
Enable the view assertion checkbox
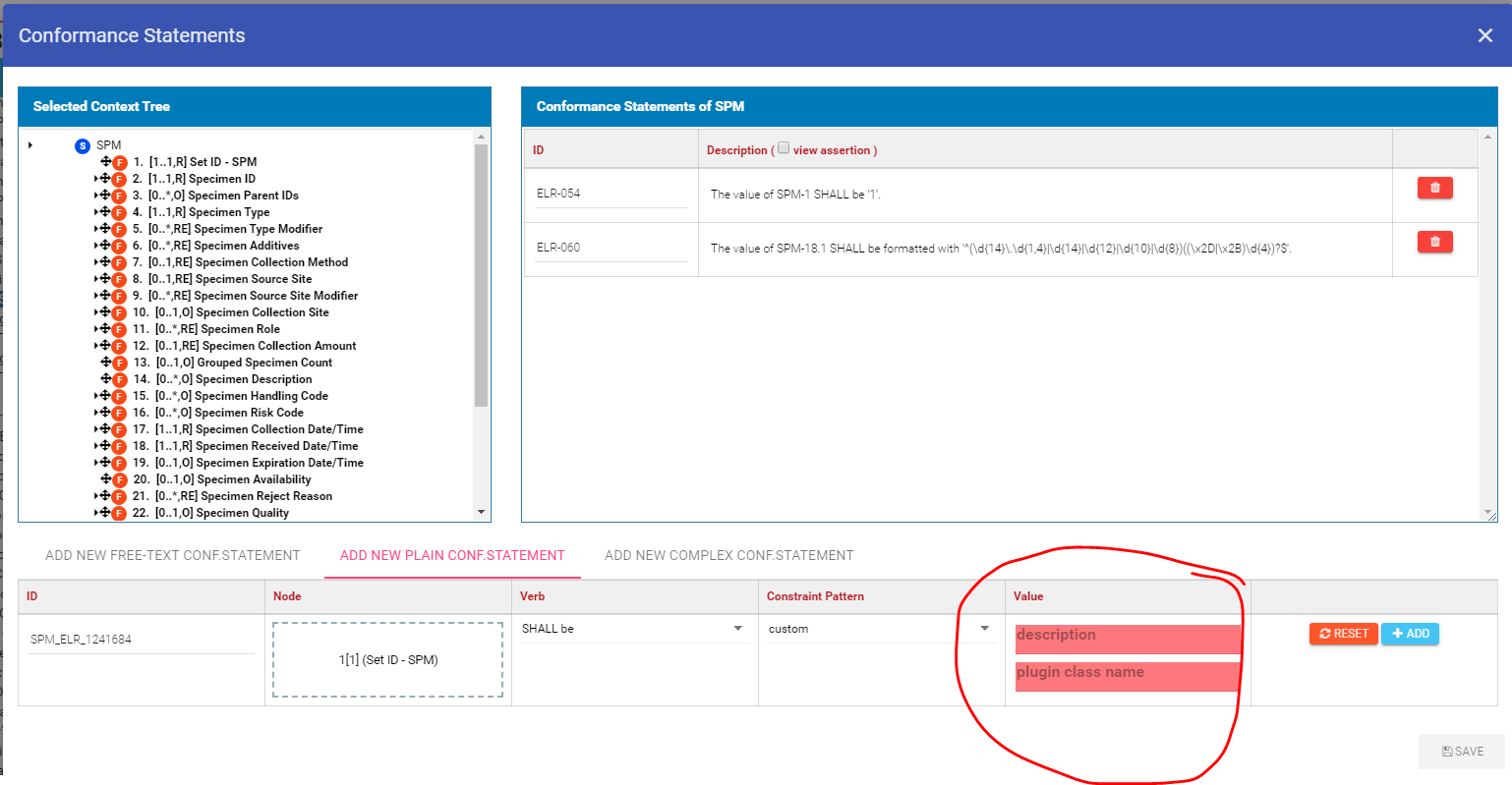tap(783, 147)
